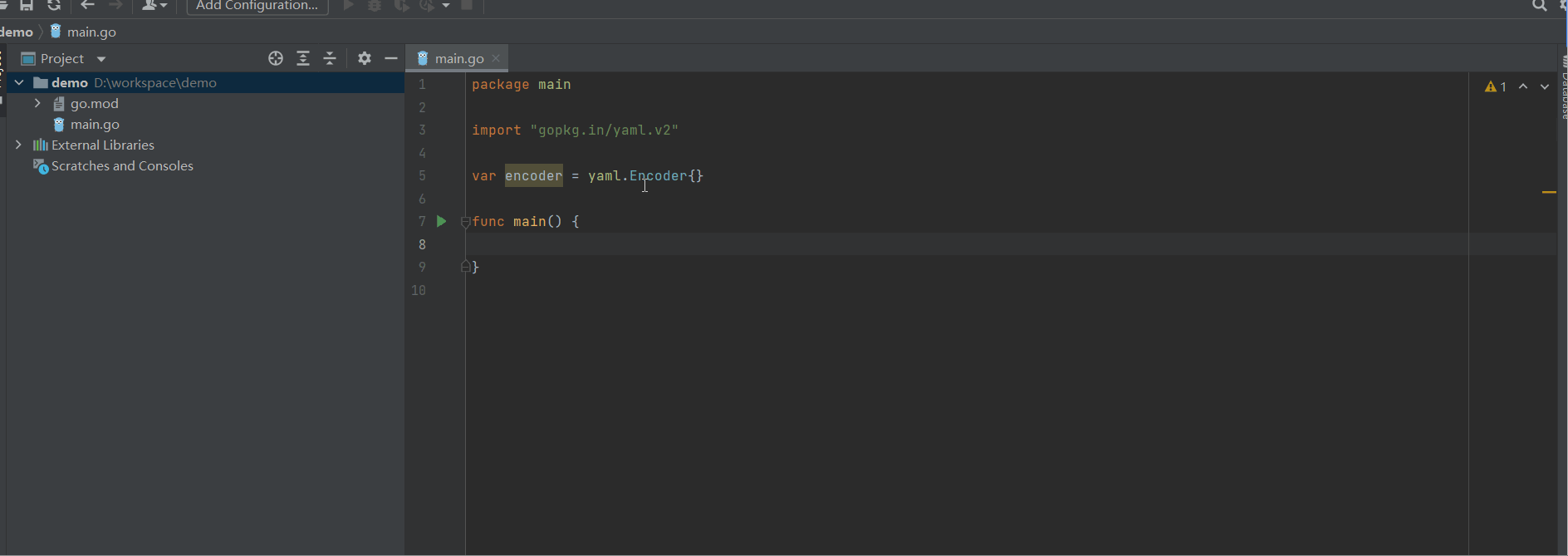Click the Add Configuration button
This screenshot has width=1568, height=556.
click(x=257, y=7)
